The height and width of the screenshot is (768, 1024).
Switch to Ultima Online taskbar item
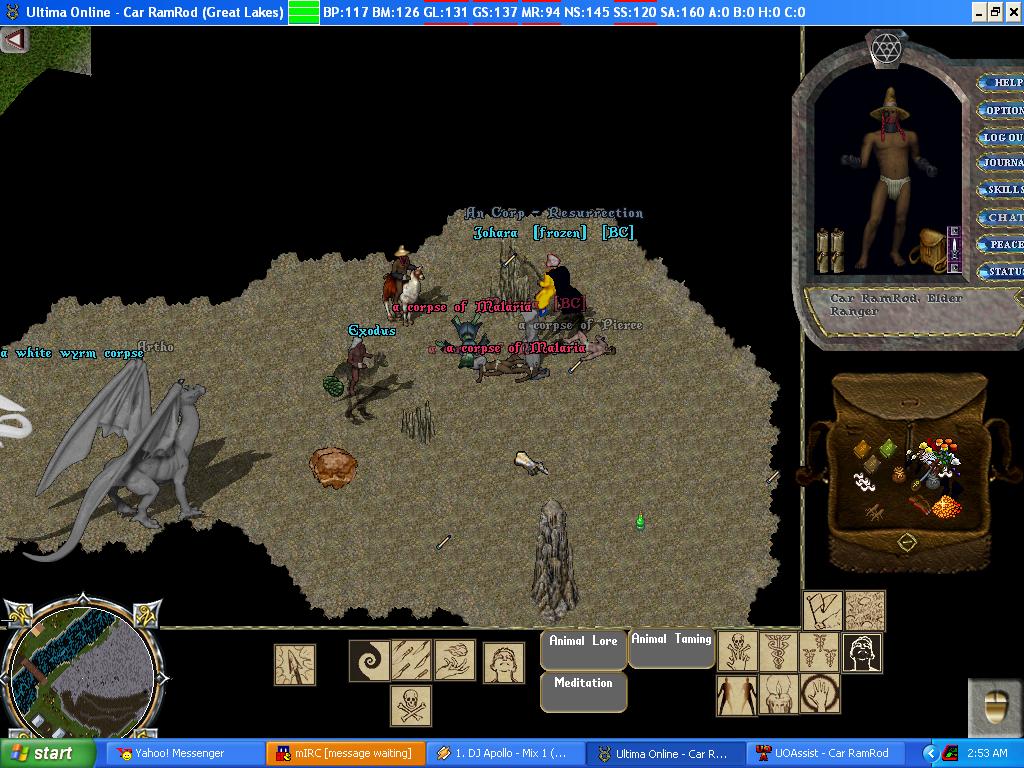pos(666,754)
